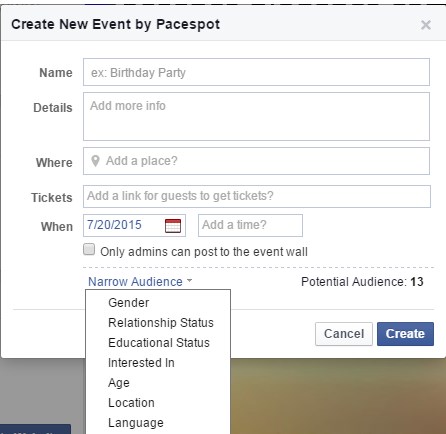
Task: Click the Add a place field
Action: point(256,161)
